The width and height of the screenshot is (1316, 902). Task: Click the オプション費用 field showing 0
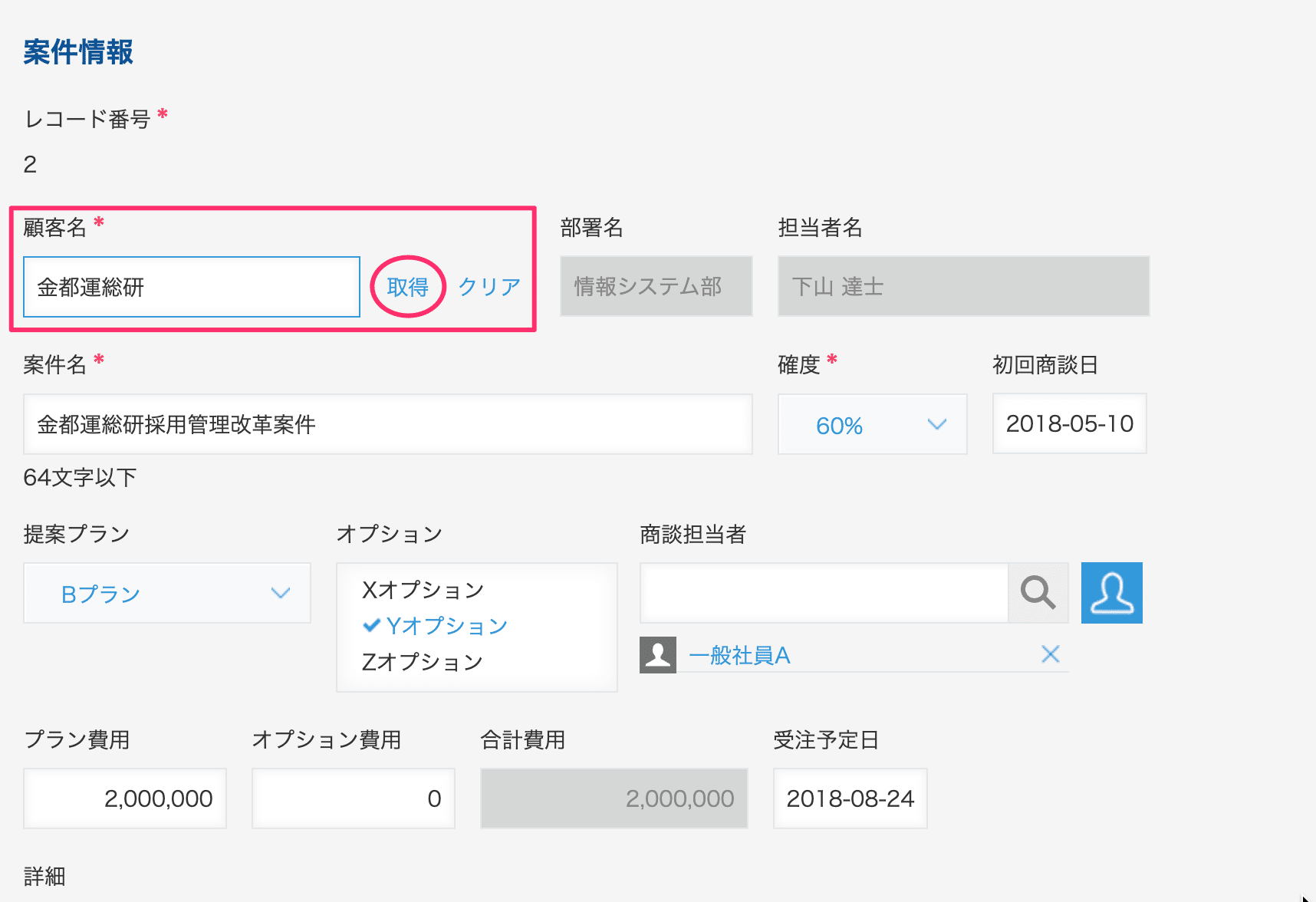[354, 798]
